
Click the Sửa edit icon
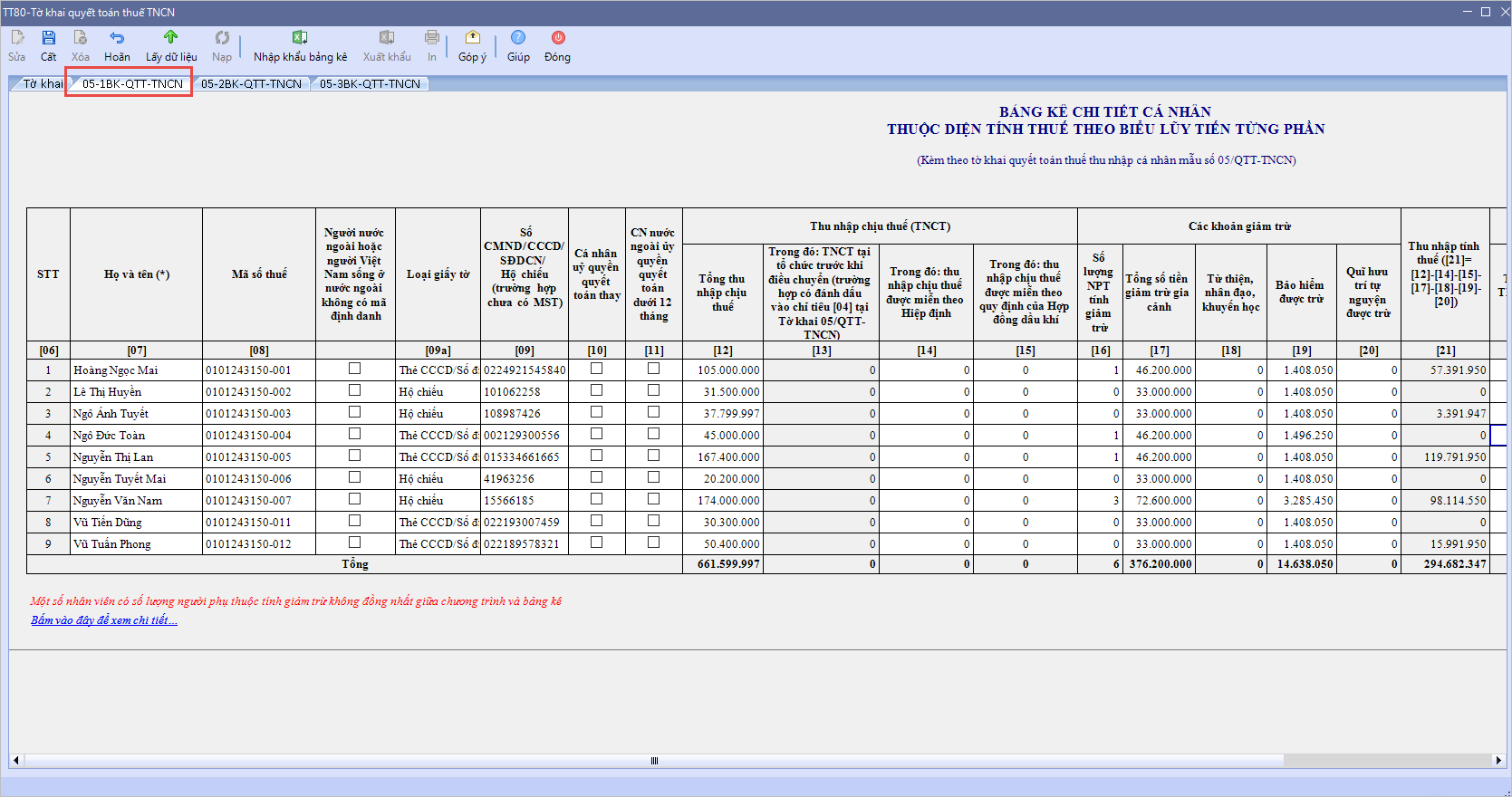click(x=17, y=38)
